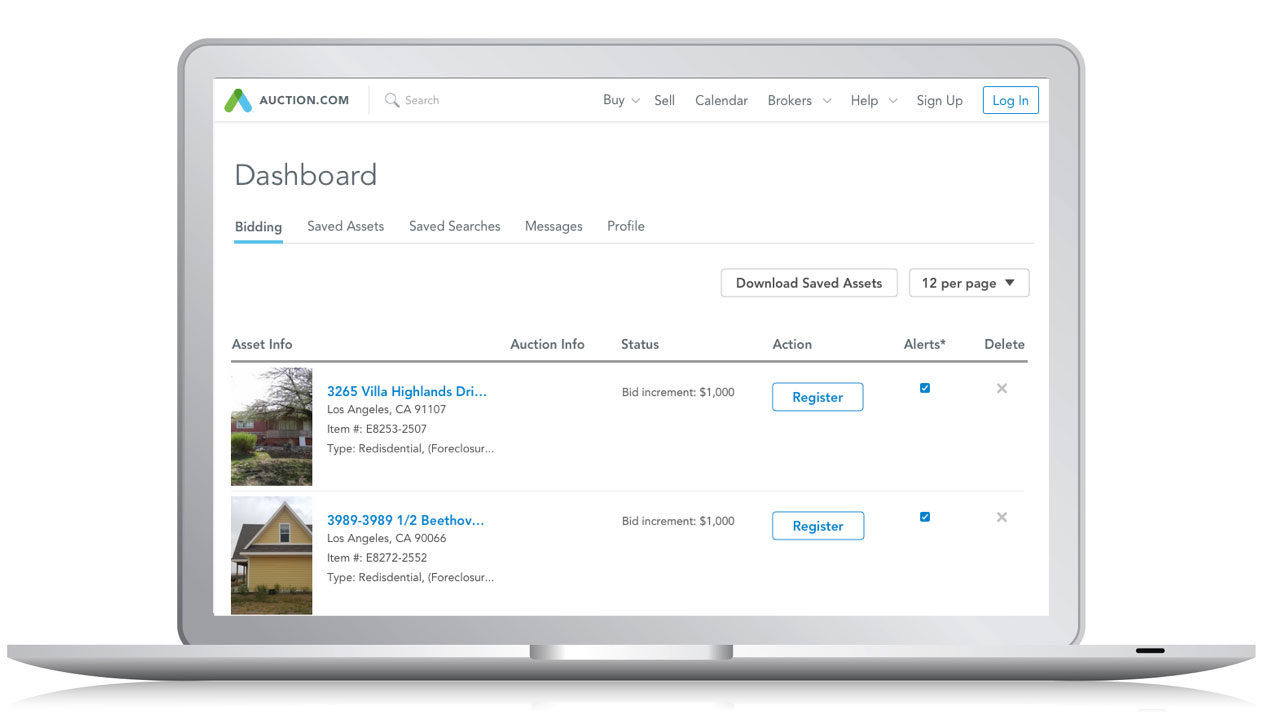The width and height of the screenshot is (1262, 726).
Task: Delete the 3265 Villa Highlands asset
Action: [1001, 389]
